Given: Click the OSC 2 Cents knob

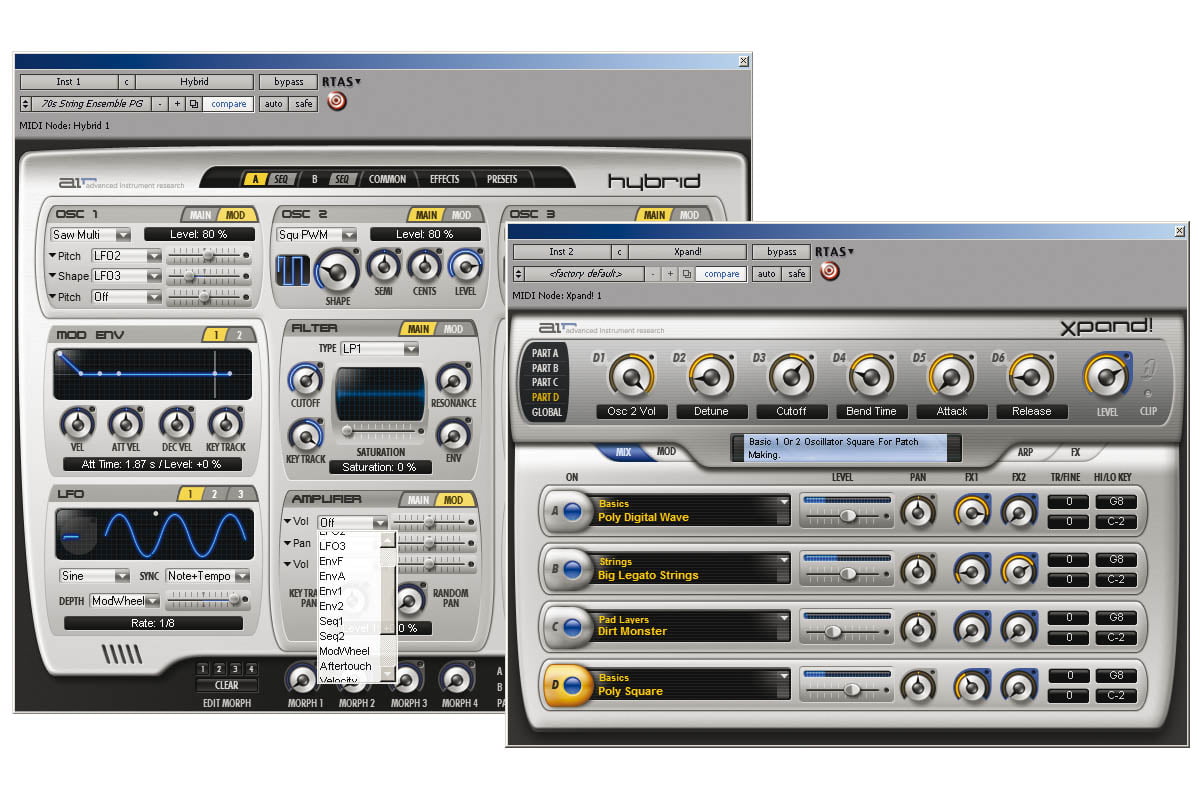Looking at the screenshot, I should [x=424, y=266].
